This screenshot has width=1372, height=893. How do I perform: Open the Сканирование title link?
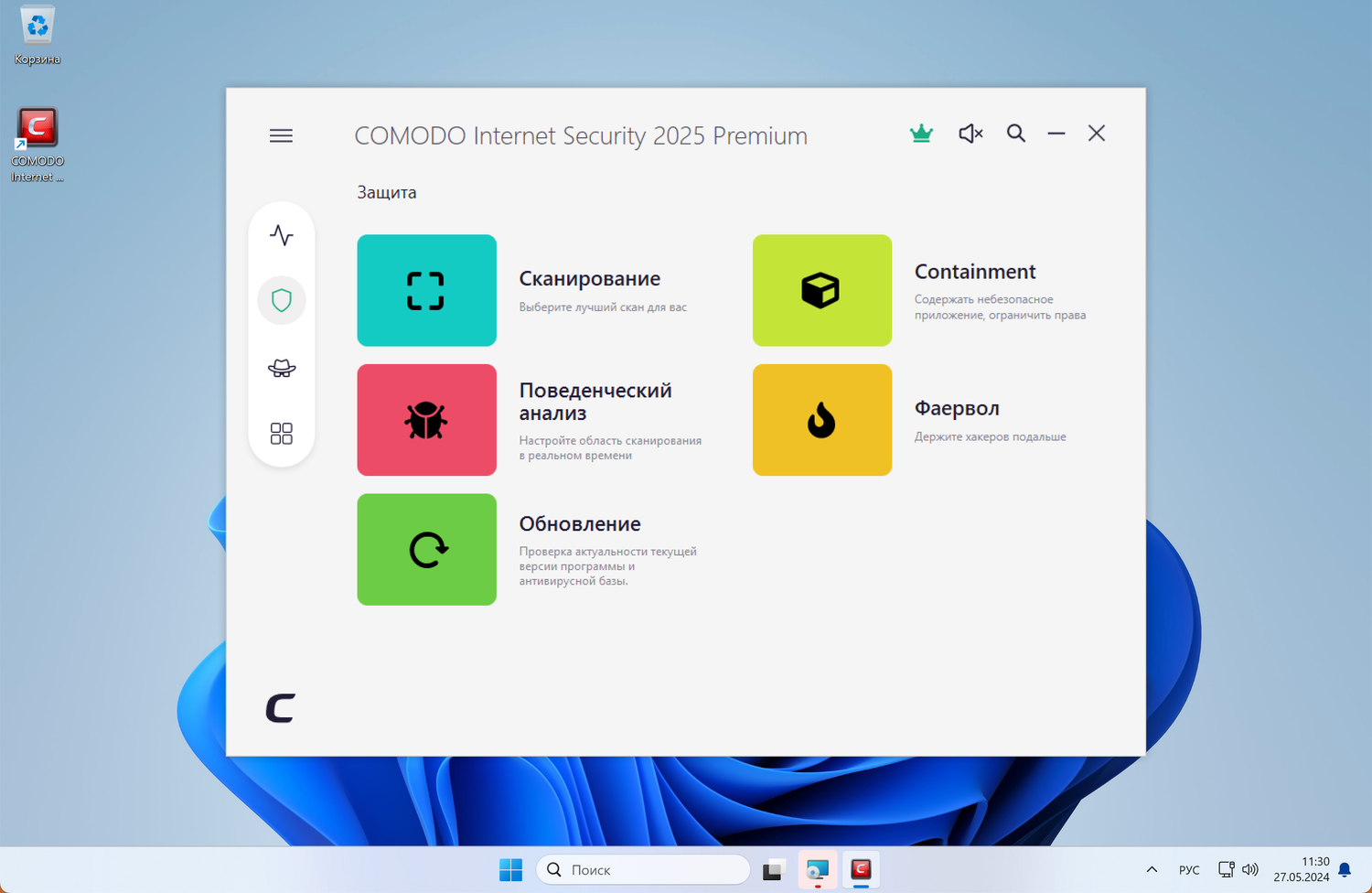[x=590, y=279]
